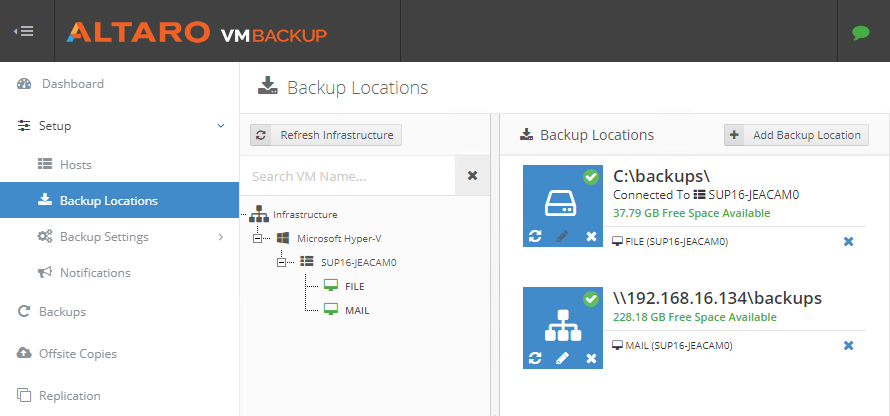
Task: Click Add Backup Location button
Action: (x=796, y=135)
